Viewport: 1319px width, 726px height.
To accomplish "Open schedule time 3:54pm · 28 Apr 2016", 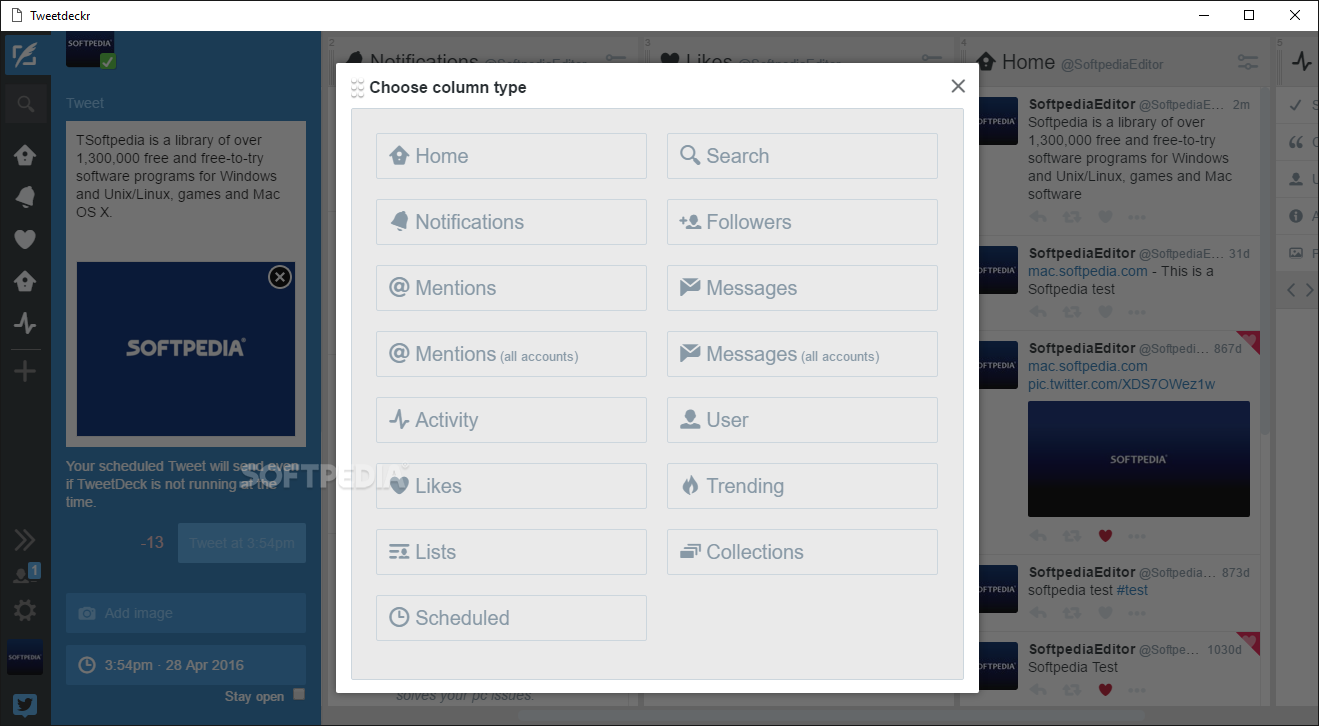I will (186, 665).
